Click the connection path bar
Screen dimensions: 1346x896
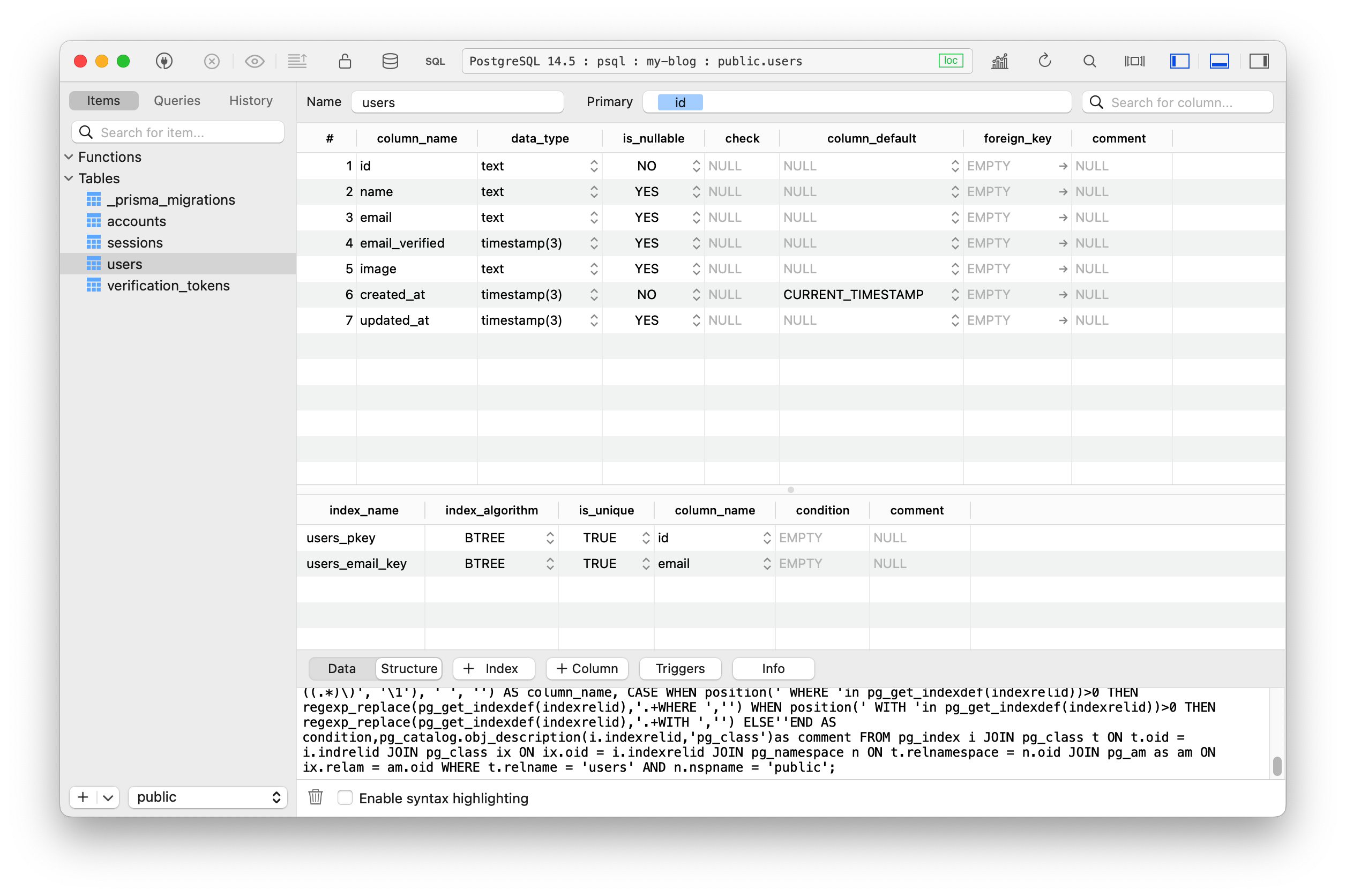tap(717, 61)
